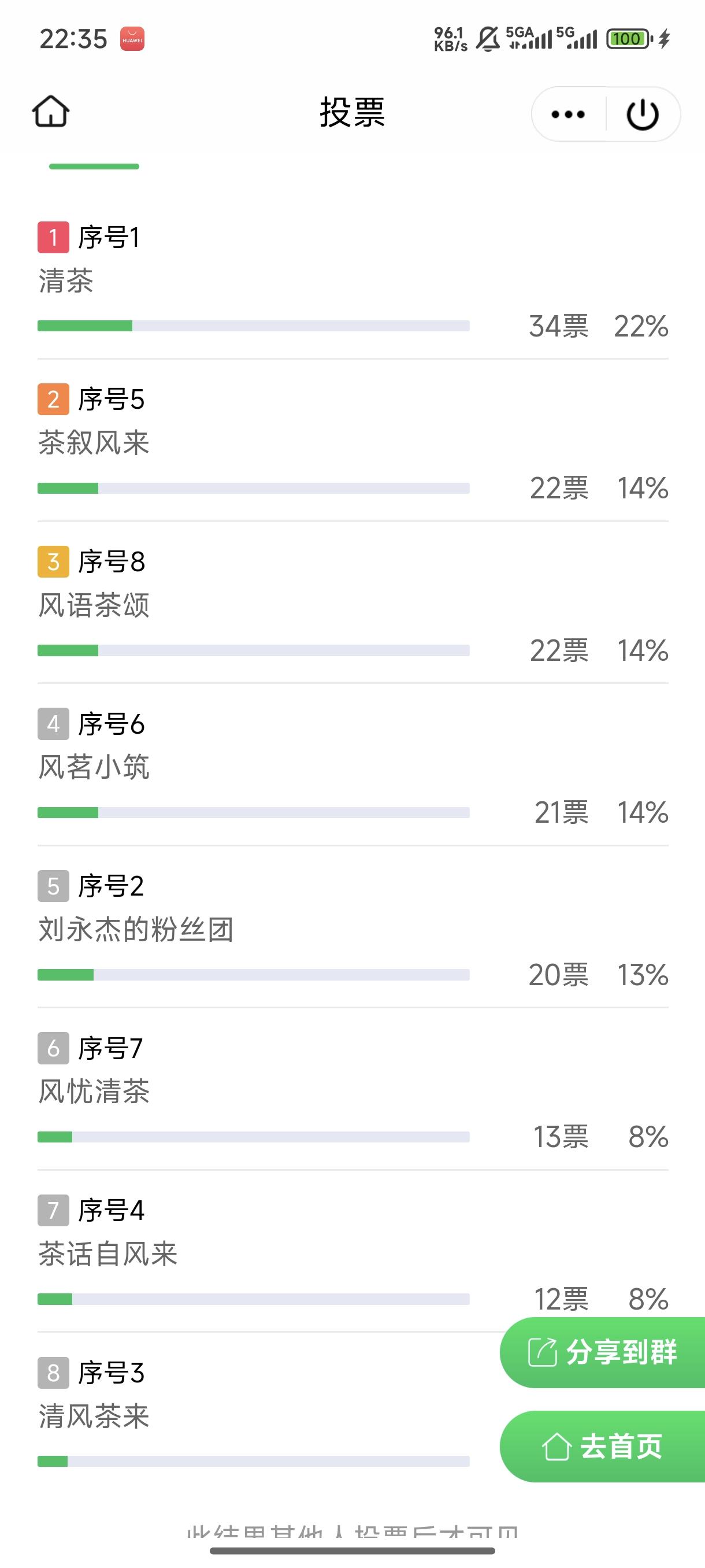Open the three-dots more menu
Viewport: 705px width, 1568px height.
[x=567, y=114]
